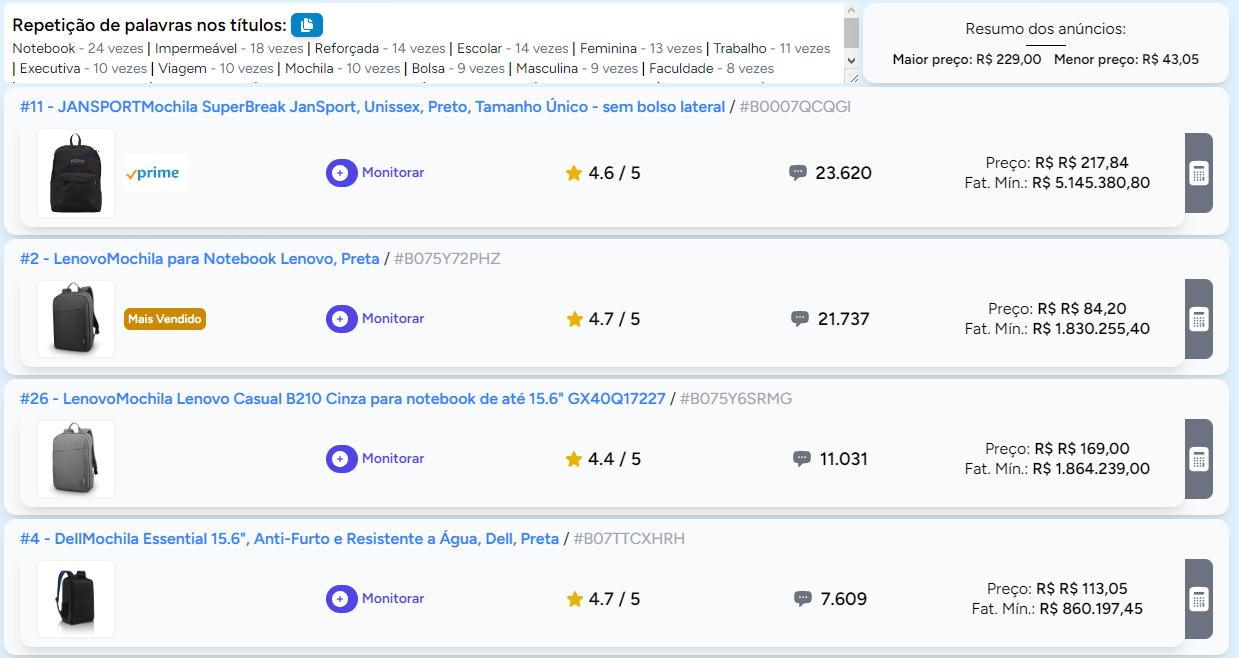Open calculator for Dell Essential backpack
1239x658 pixels.
(x=1198, y=599)
